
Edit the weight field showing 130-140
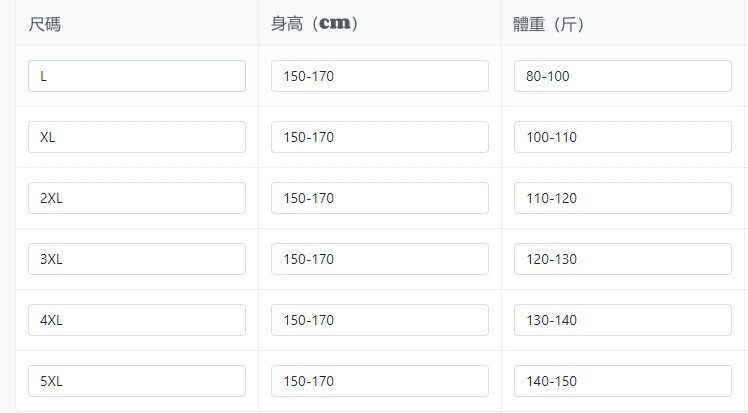click(622, 320)
